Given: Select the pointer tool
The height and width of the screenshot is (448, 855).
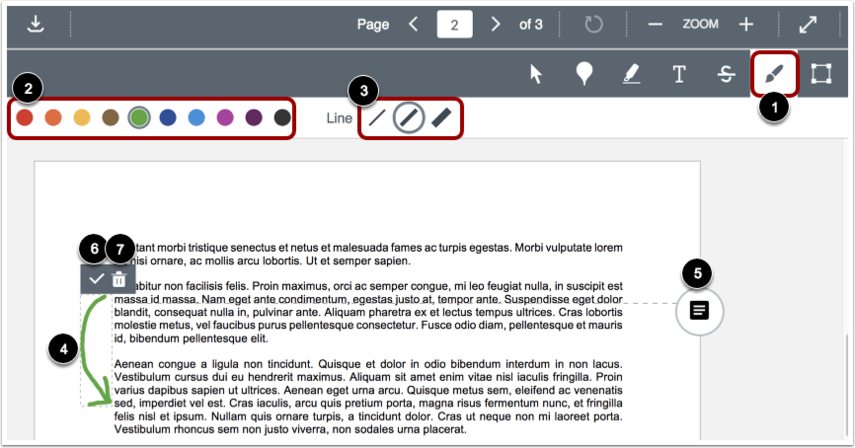Looking at the screenshot, I should [x=536, y=74].
